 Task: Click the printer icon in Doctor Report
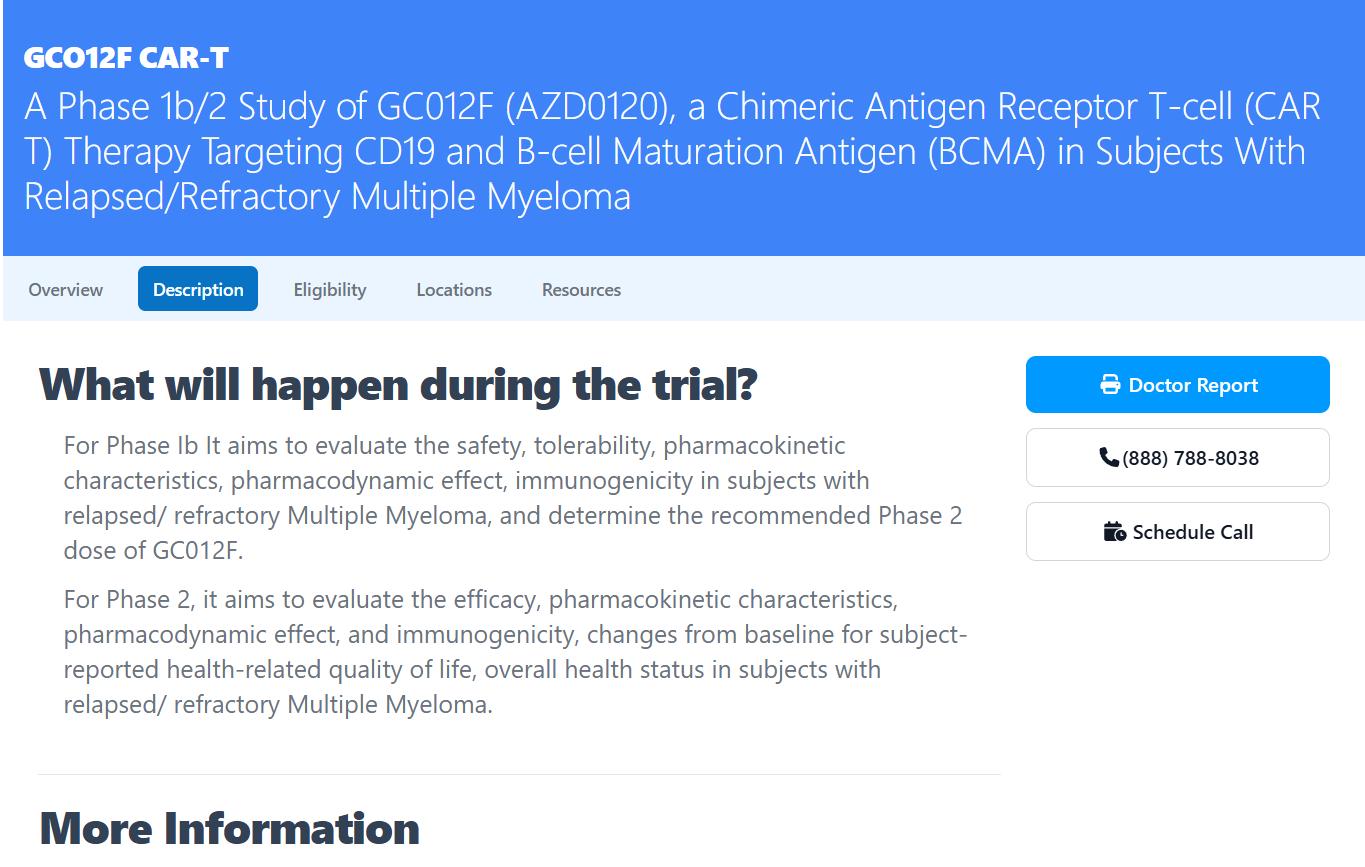click(1110, 385)
